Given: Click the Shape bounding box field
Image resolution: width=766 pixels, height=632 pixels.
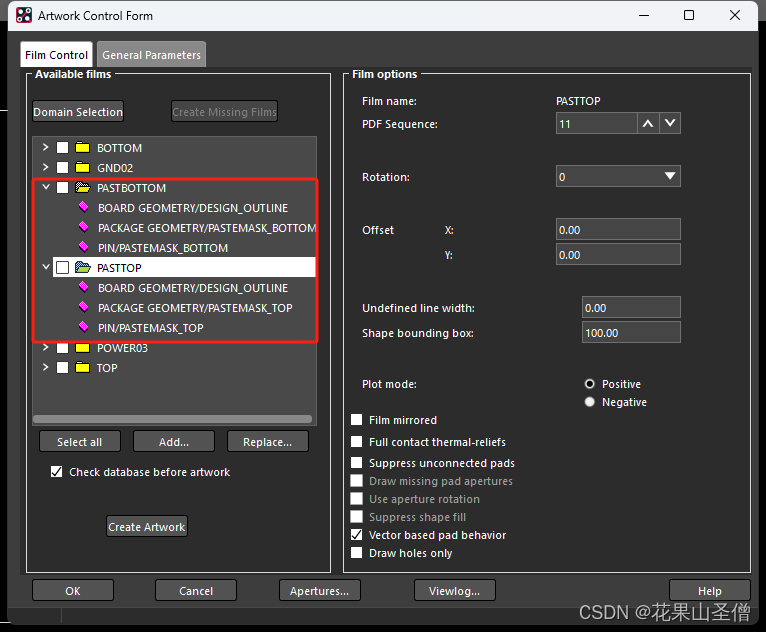Looking at the screenshot, I should point(631,333).
